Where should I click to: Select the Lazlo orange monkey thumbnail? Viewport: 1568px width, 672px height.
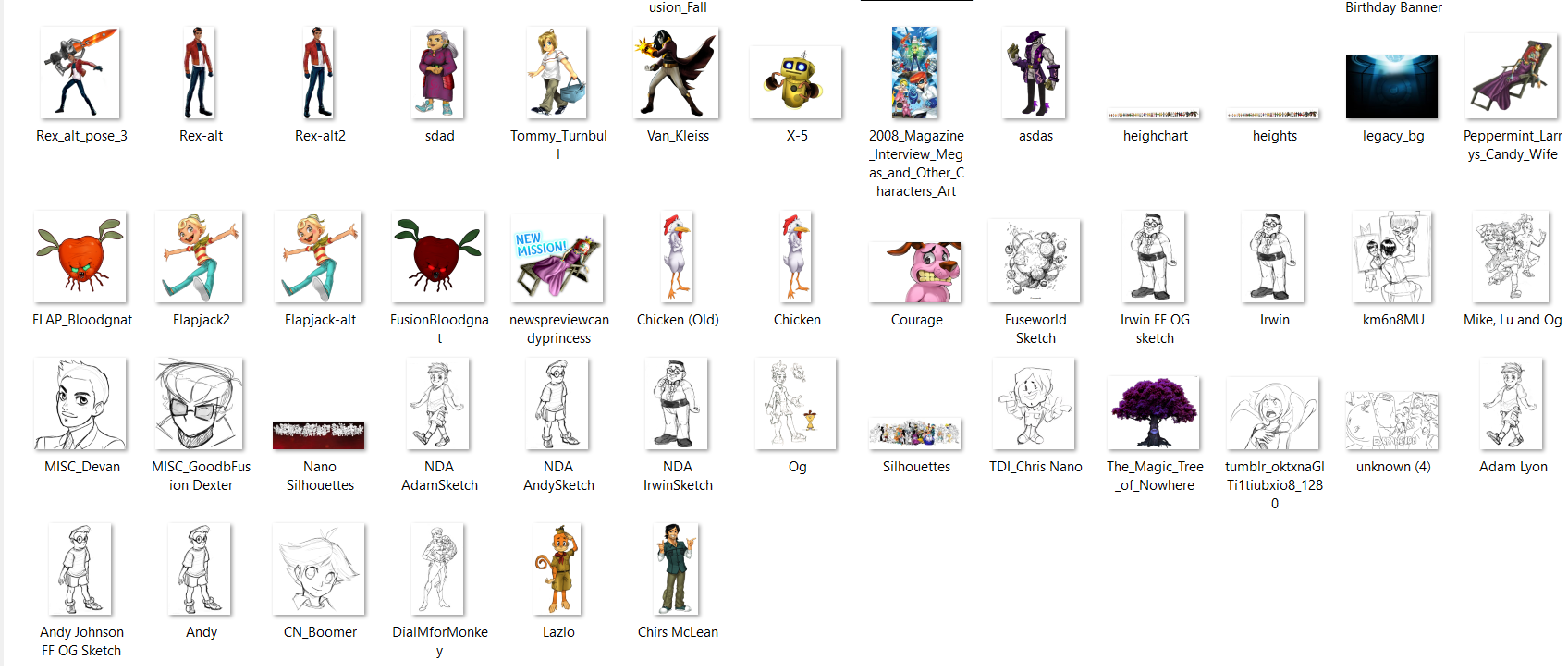tap(557, 569)
